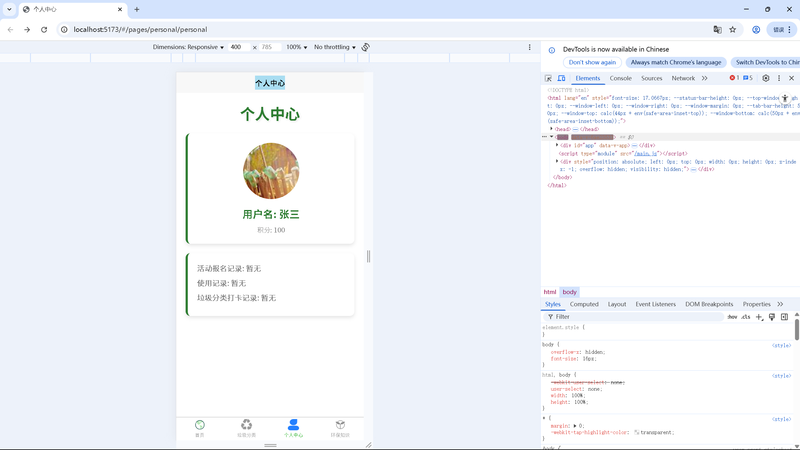Show more styles pane tabs chevron

click(780, 304)
